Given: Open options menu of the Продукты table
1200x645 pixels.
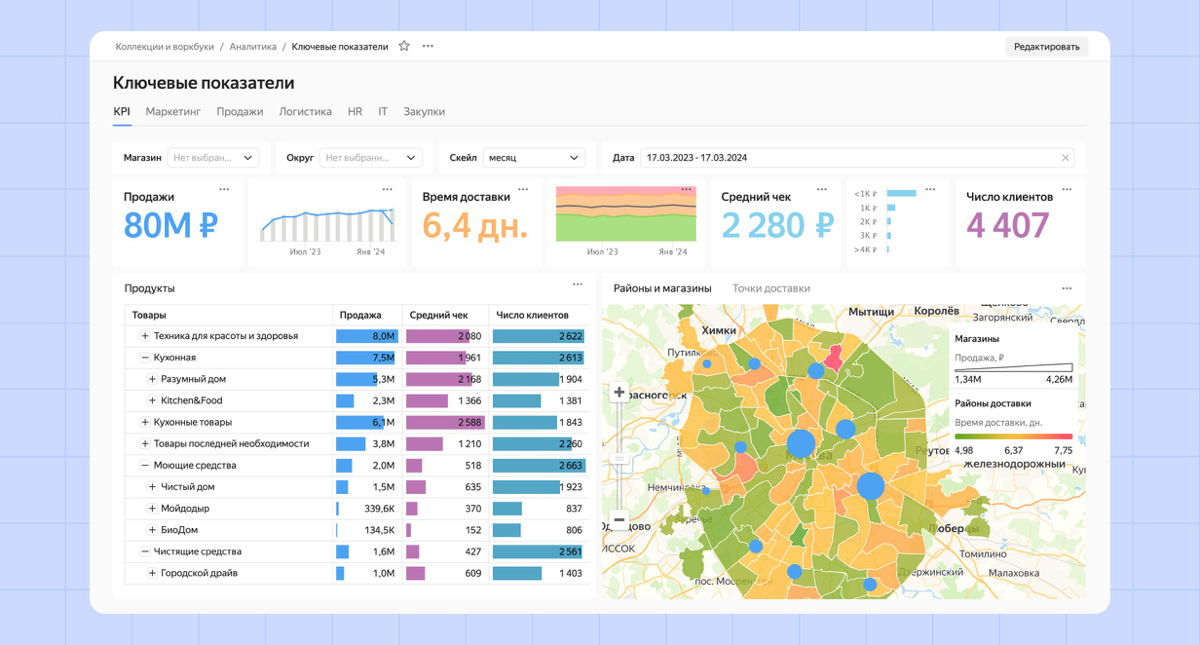Looking at the screenshot, I should click(578, 286).
